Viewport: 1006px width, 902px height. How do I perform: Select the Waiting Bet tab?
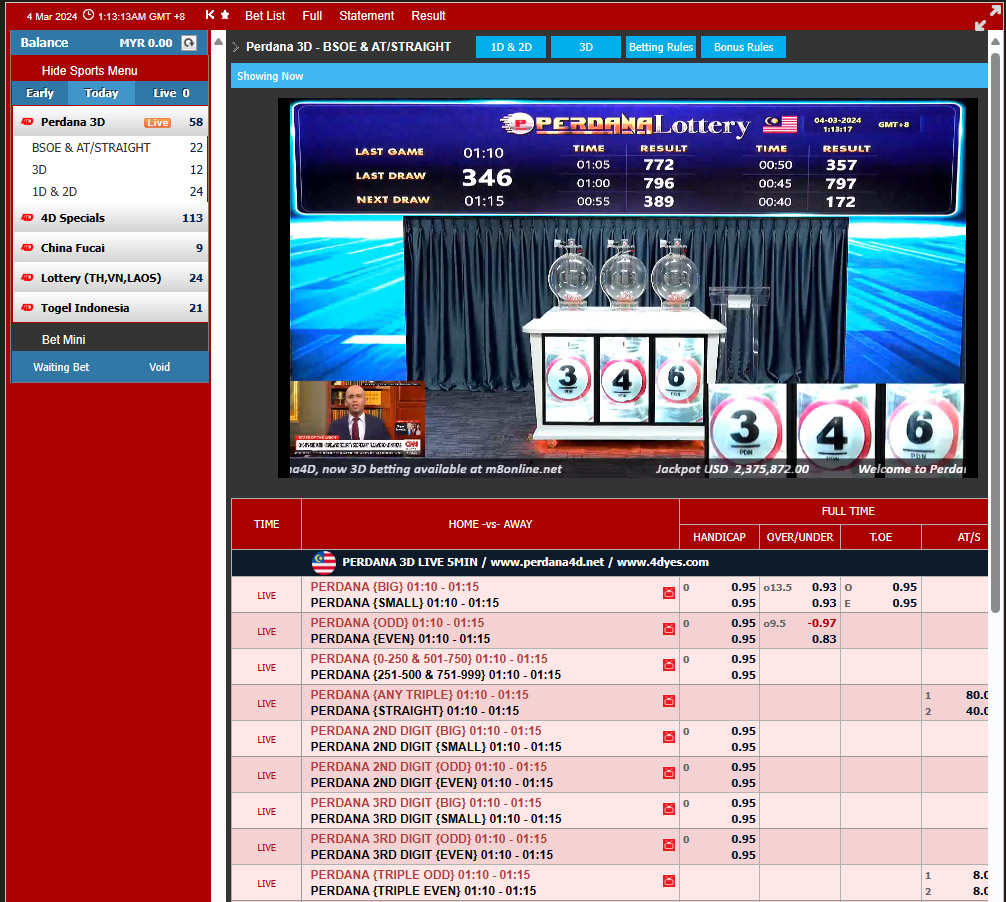click(61, 367)
